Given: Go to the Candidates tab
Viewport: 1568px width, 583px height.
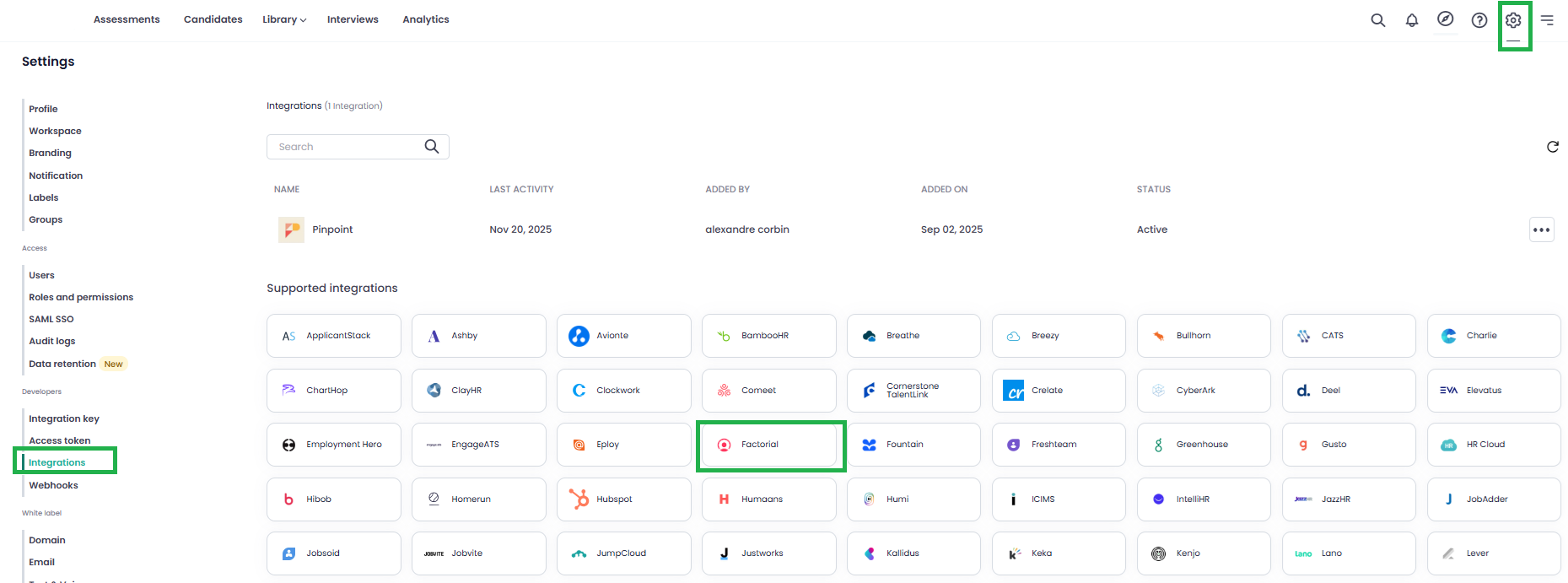Looking at the screenshot, I should click(213, 19).
